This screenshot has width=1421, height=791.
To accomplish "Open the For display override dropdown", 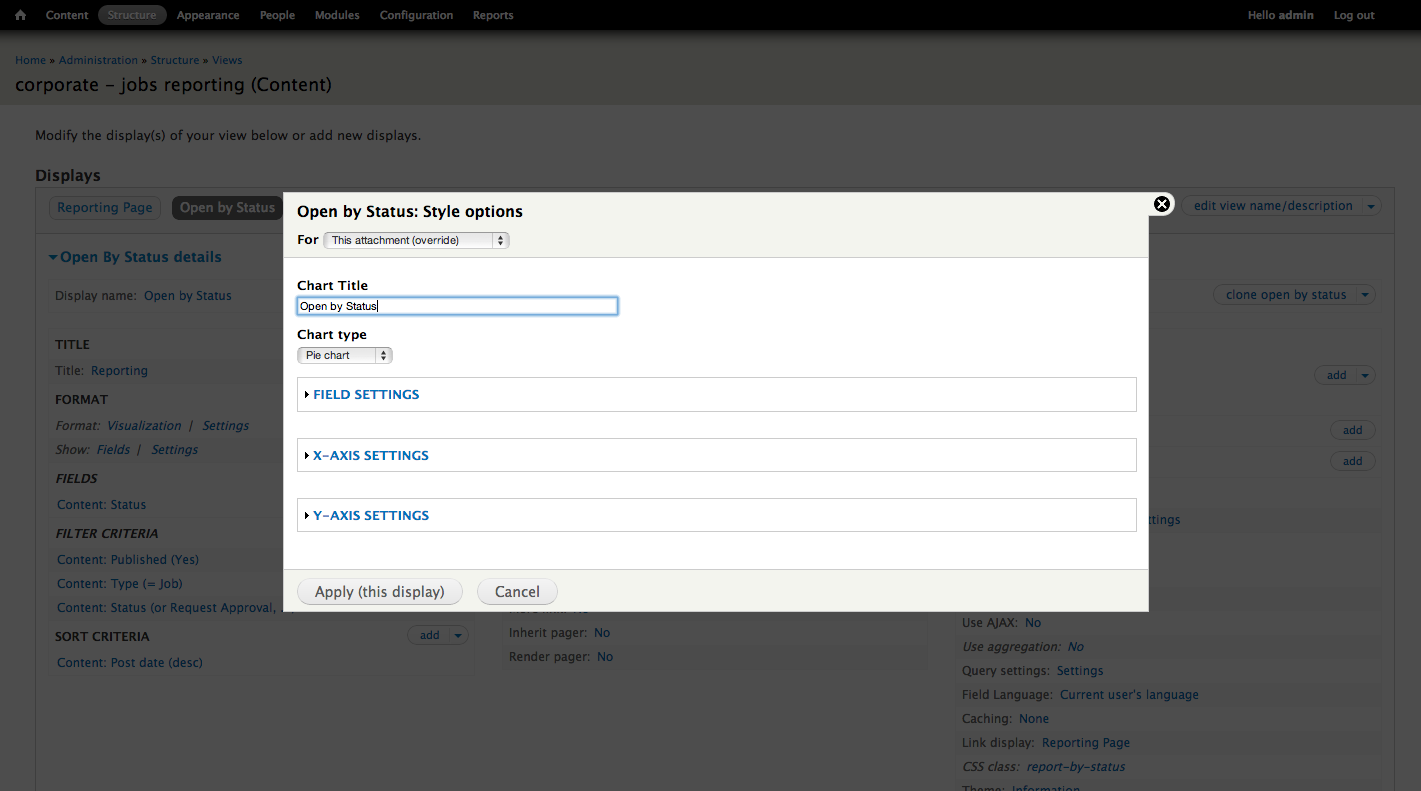I will 417,240.
